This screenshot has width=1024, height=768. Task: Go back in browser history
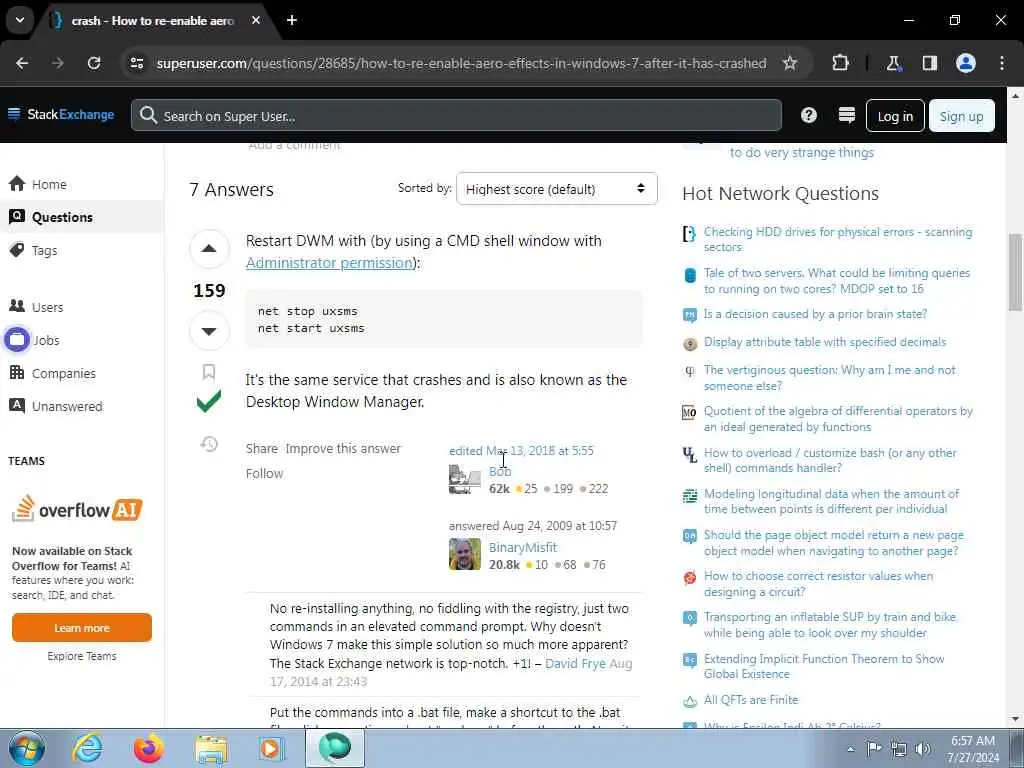tap(22, 63)
